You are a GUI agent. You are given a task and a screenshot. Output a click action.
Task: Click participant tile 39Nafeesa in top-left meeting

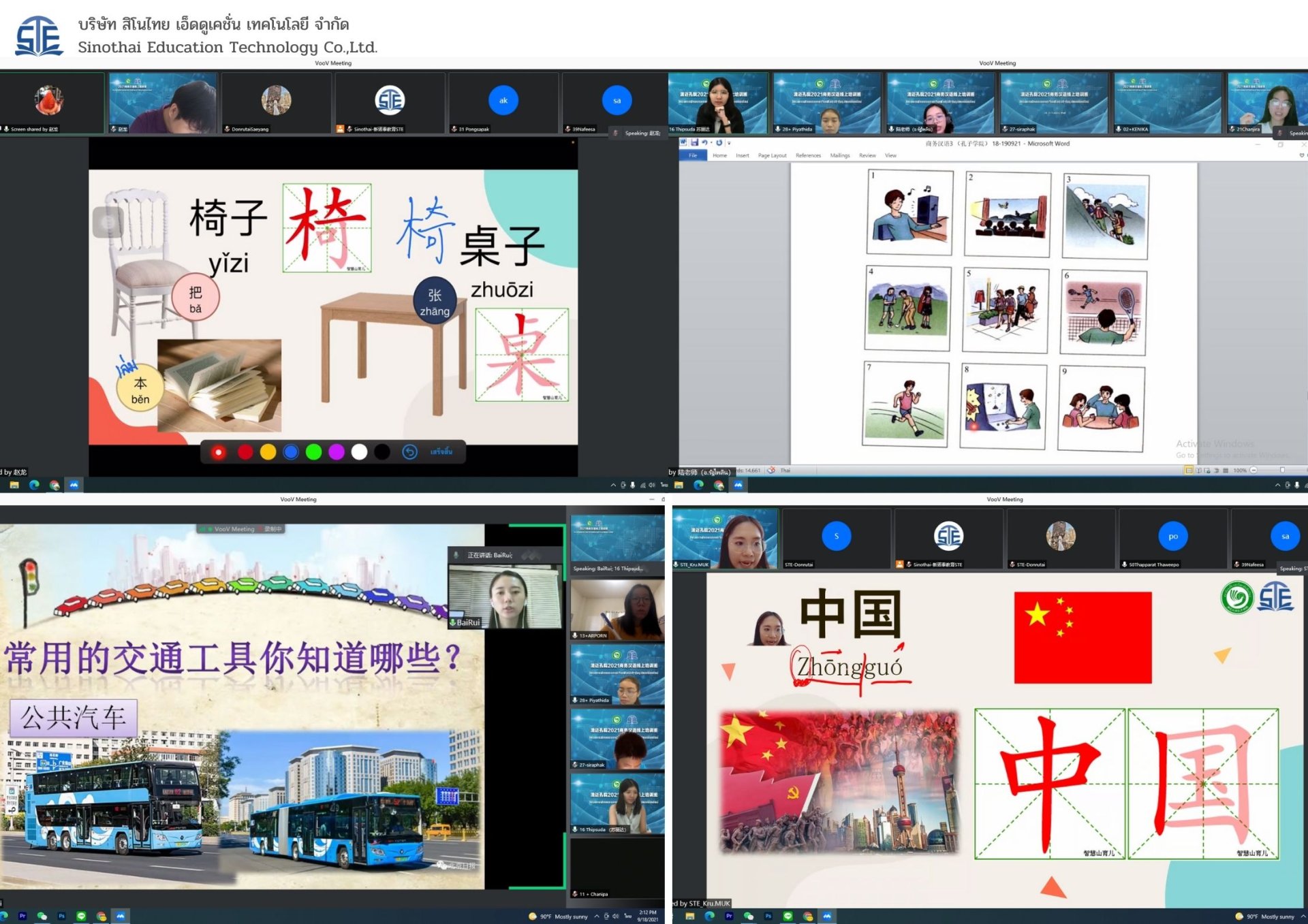pyautogui.click(x=617, y=103)
